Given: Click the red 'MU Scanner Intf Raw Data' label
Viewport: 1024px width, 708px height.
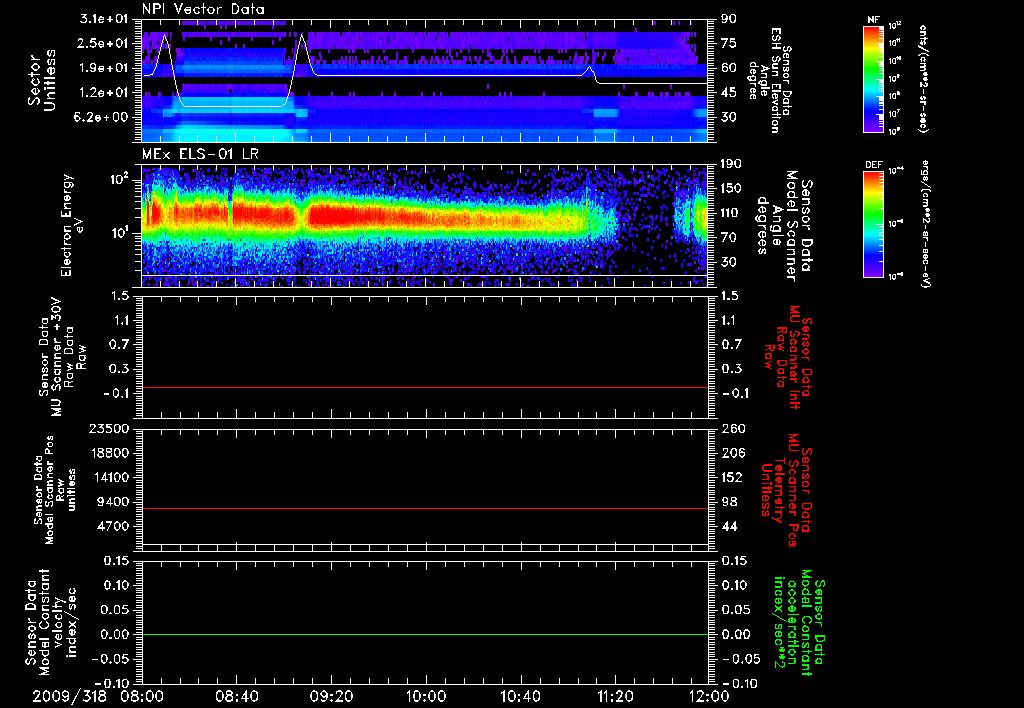Looking at the screenshot, I should [x=786, y=357].
